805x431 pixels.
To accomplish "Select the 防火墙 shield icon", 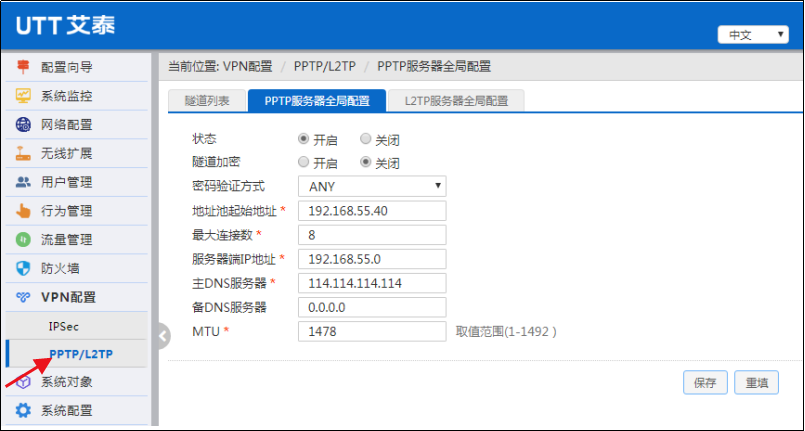I will click(x=24, y=268).
